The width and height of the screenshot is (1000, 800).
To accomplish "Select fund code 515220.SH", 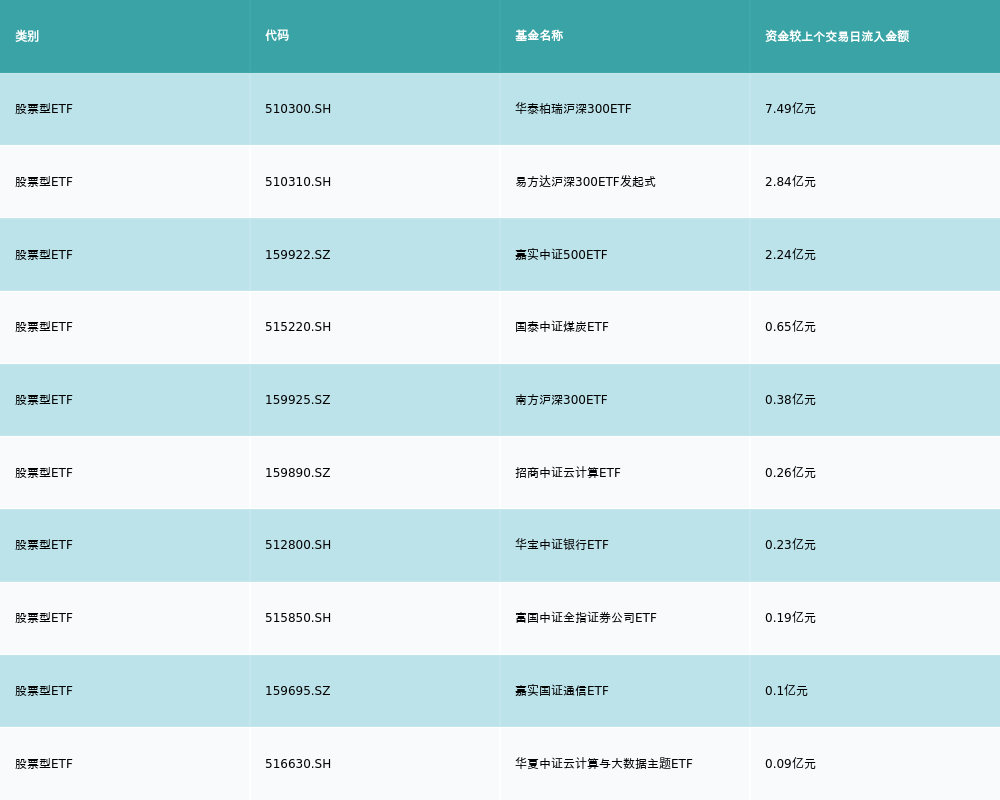I will click(298, 327).
